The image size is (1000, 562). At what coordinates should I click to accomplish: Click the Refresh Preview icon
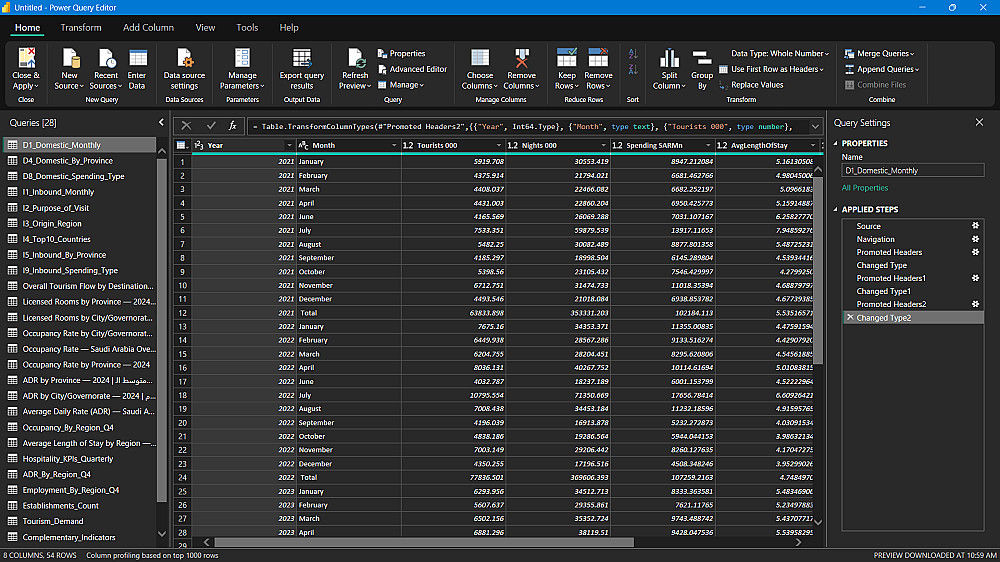355,59
